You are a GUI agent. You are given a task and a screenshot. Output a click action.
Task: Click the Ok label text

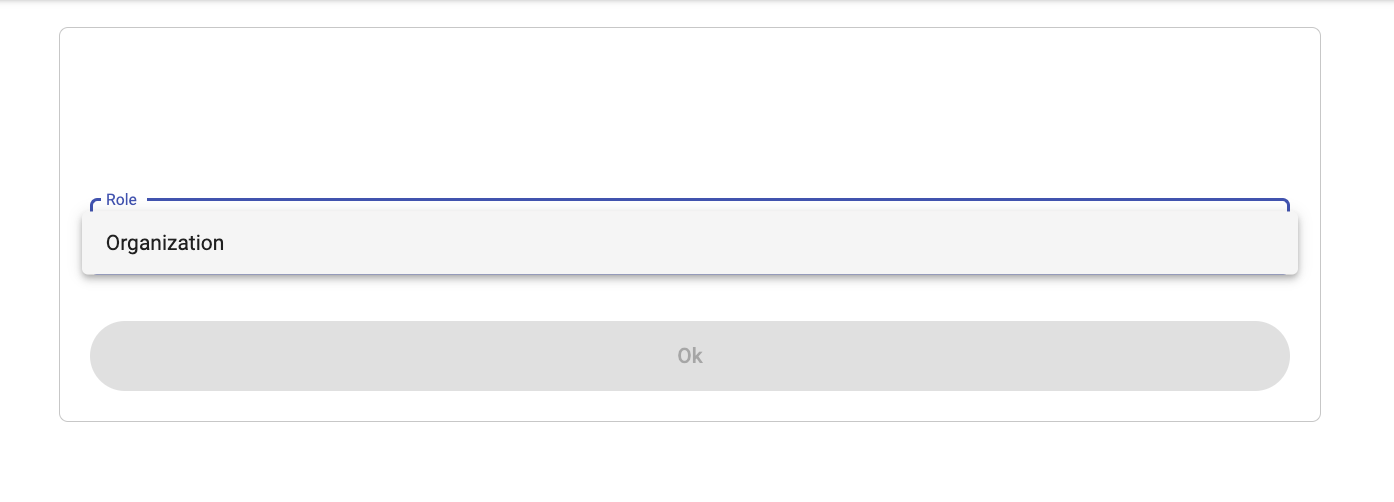point(690,356)
